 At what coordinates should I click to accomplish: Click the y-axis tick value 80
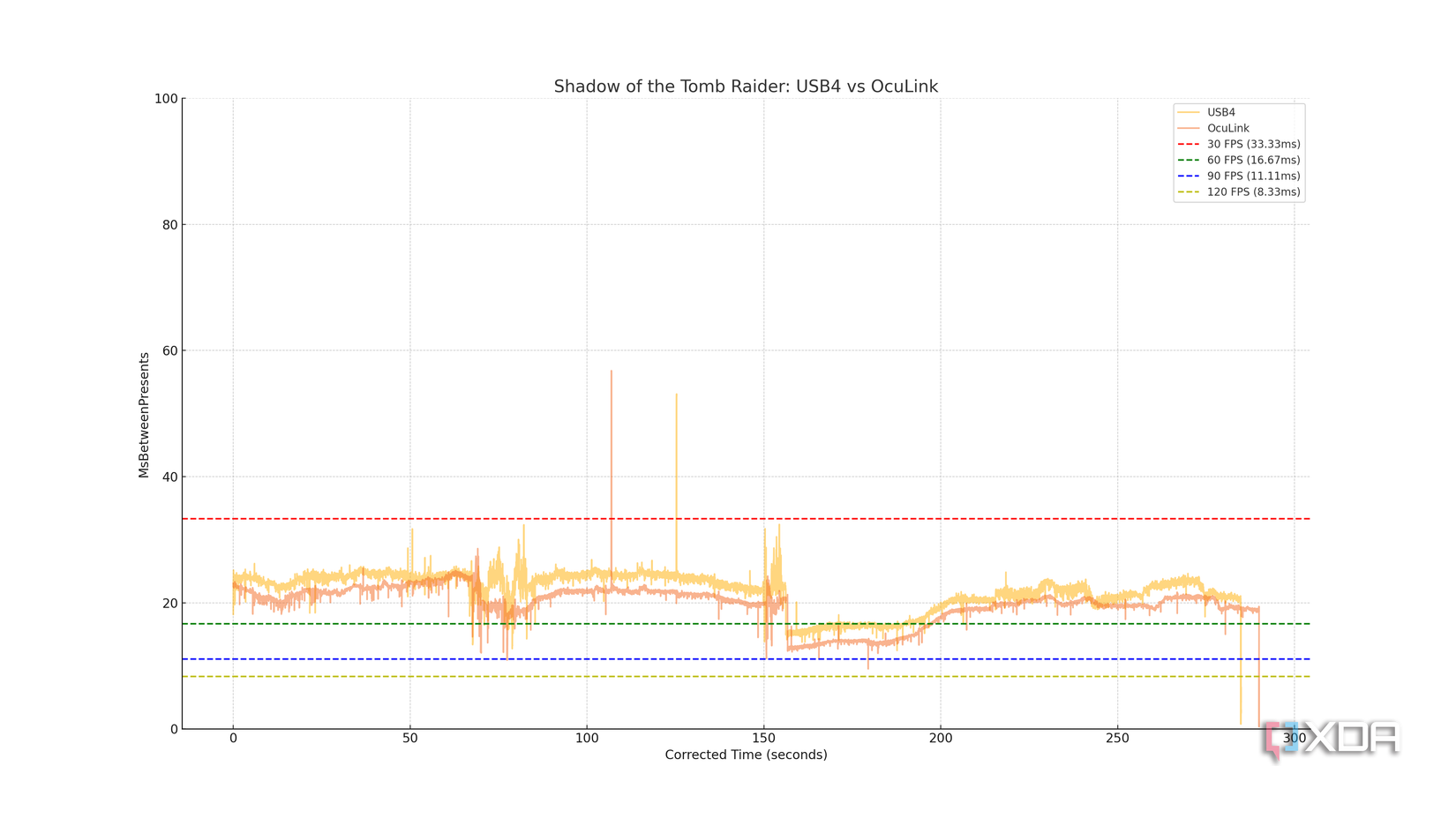[169, 225]
